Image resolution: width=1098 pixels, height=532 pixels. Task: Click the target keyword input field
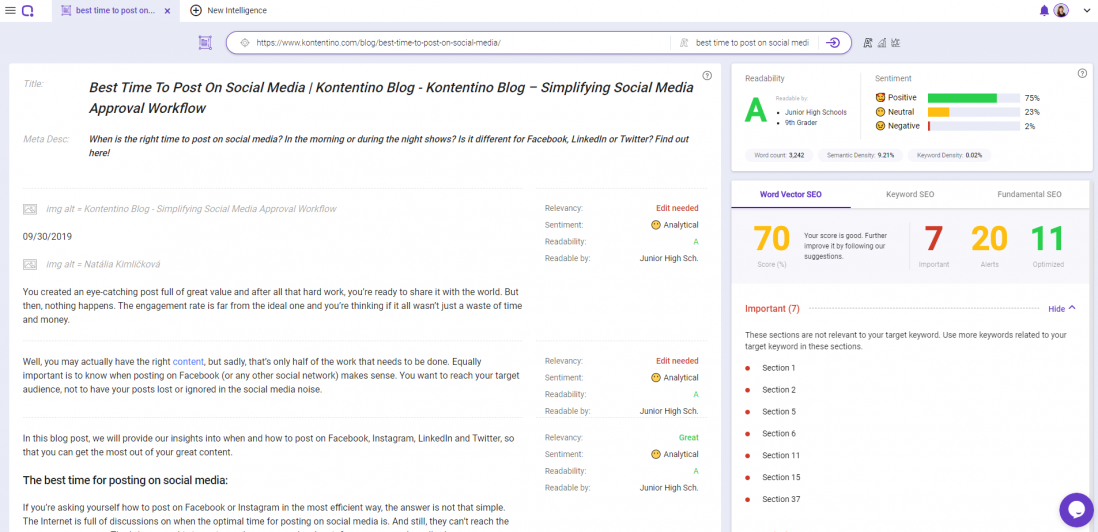(751, 43)
